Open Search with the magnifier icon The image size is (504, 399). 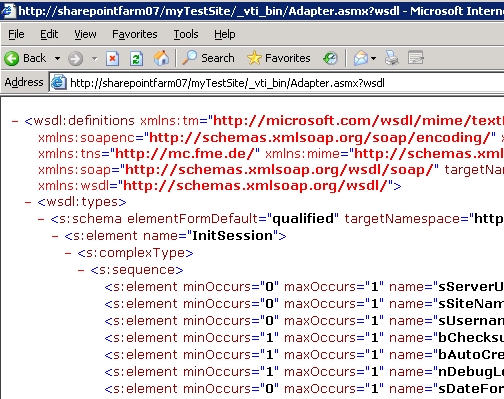(190, 58)
